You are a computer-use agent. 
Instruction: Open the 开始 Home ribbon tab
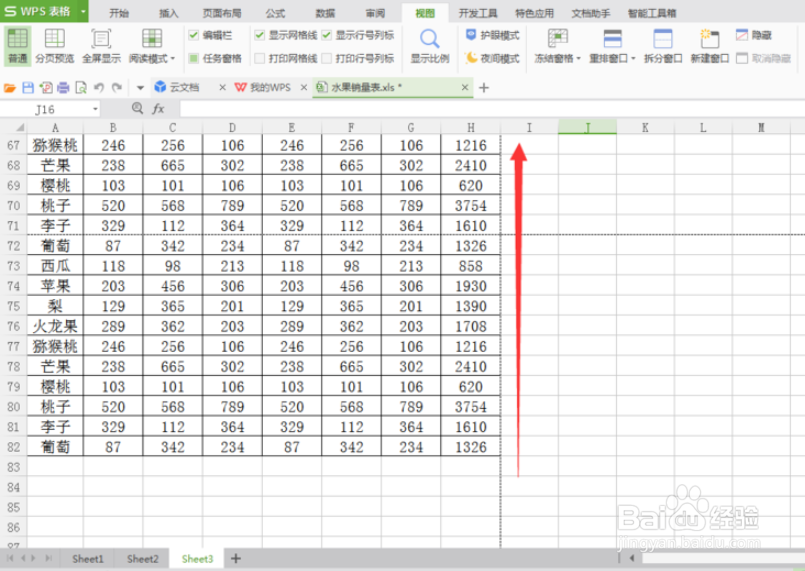point(119,13)
